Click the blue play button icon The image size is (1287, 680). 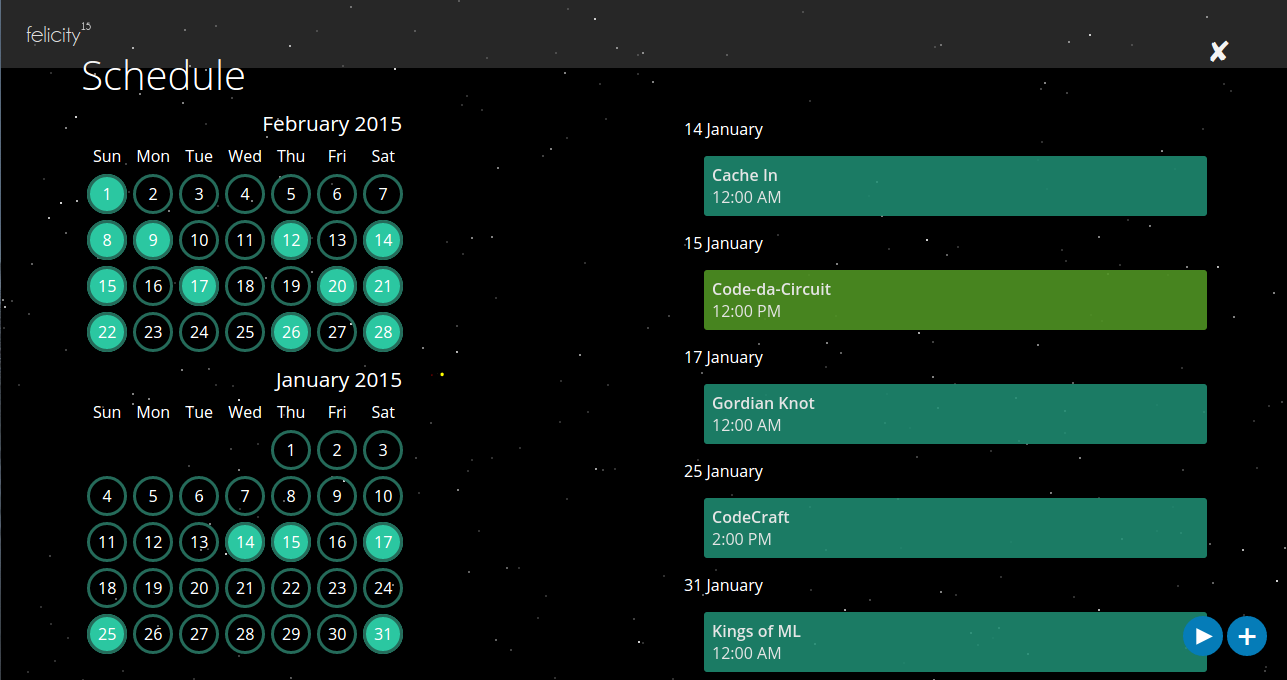point(1203,636)
